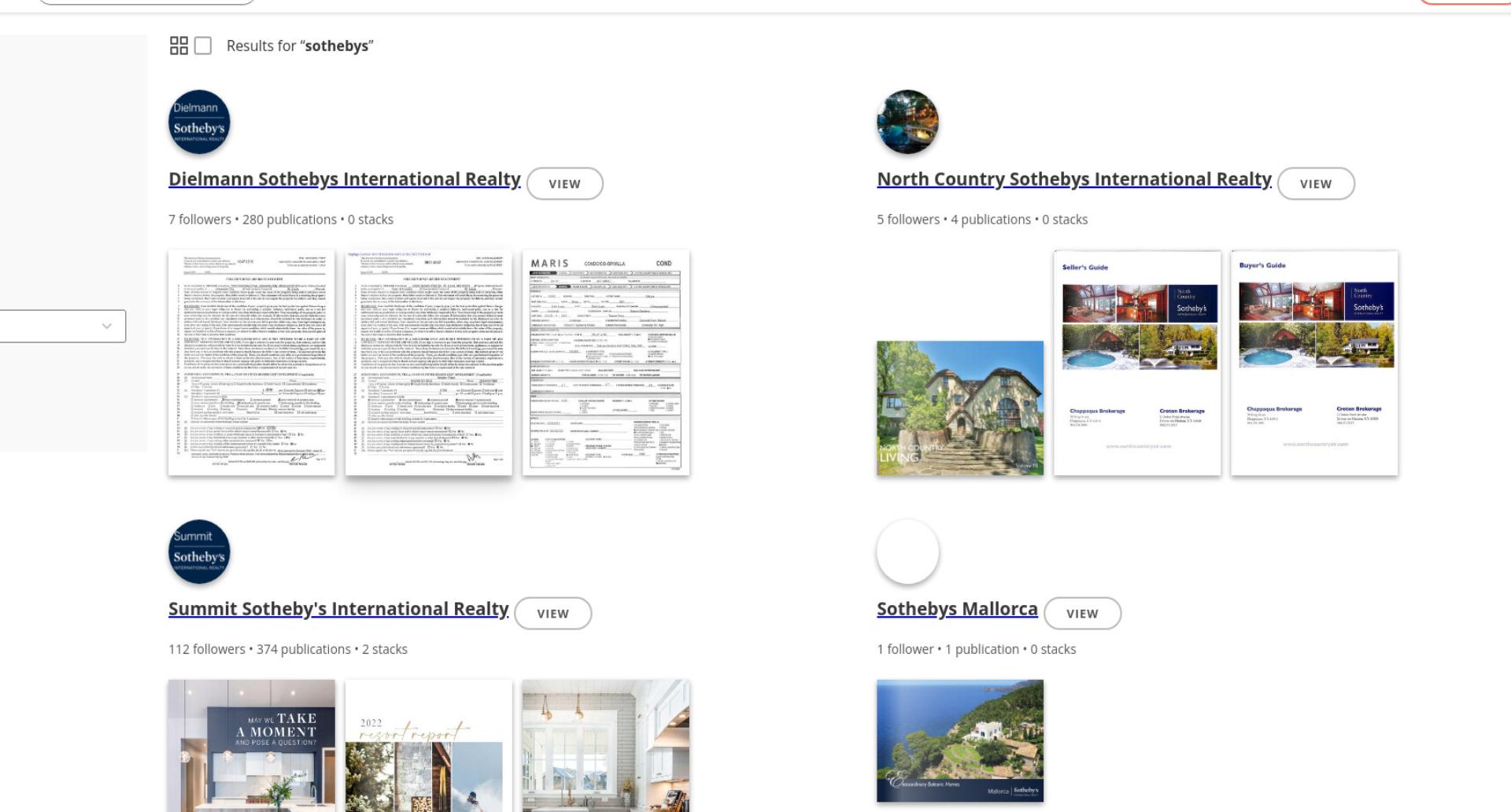Expand the left sidebar dropdown chevron

pos(106,326)
